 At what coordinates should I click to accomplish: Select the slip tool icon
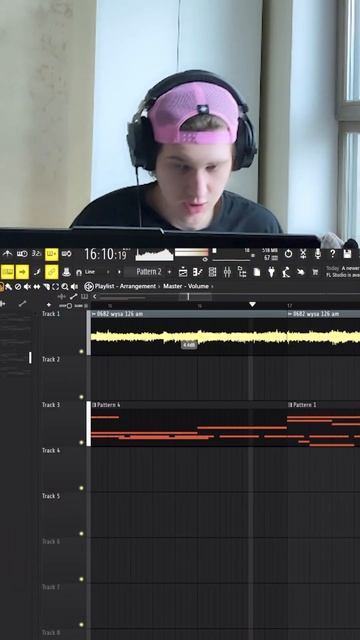(x=37, y=287)
